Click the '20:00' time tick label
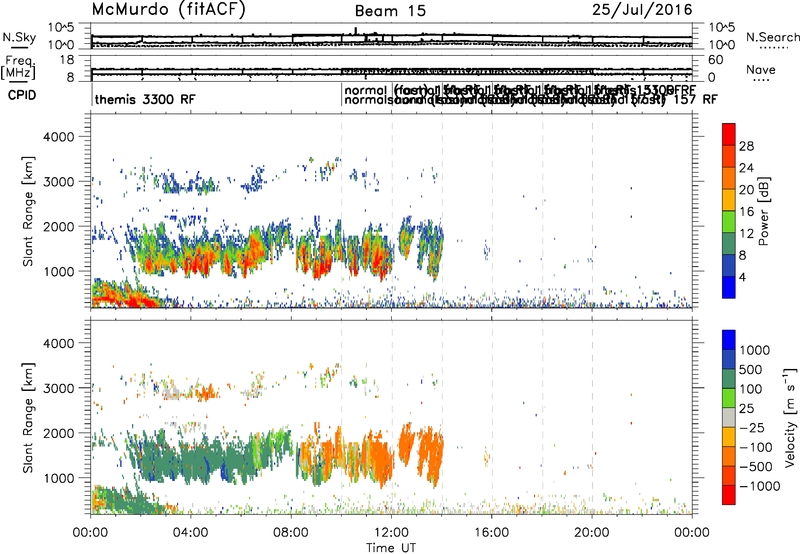 coord(591,533)
